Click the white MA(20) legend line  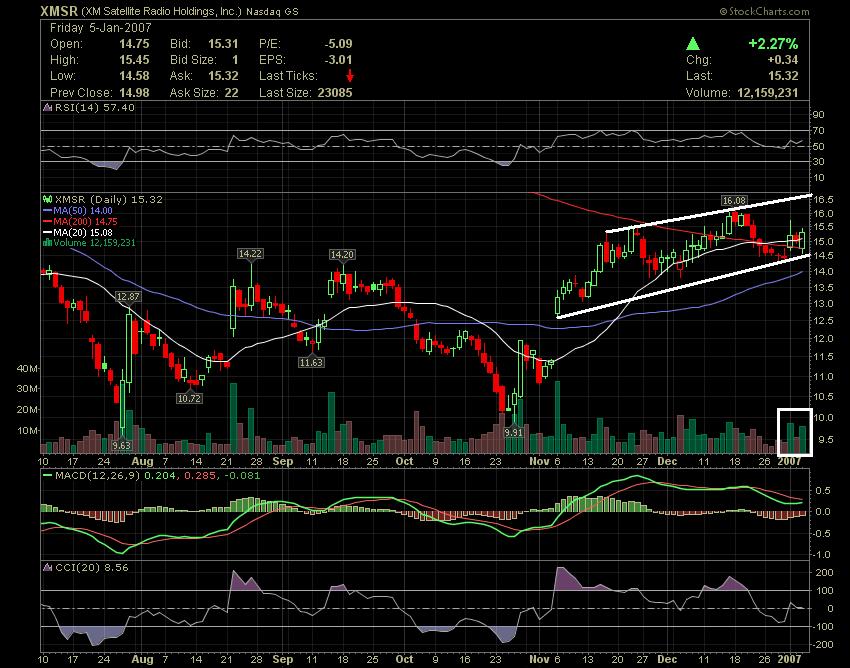(48, 233)
